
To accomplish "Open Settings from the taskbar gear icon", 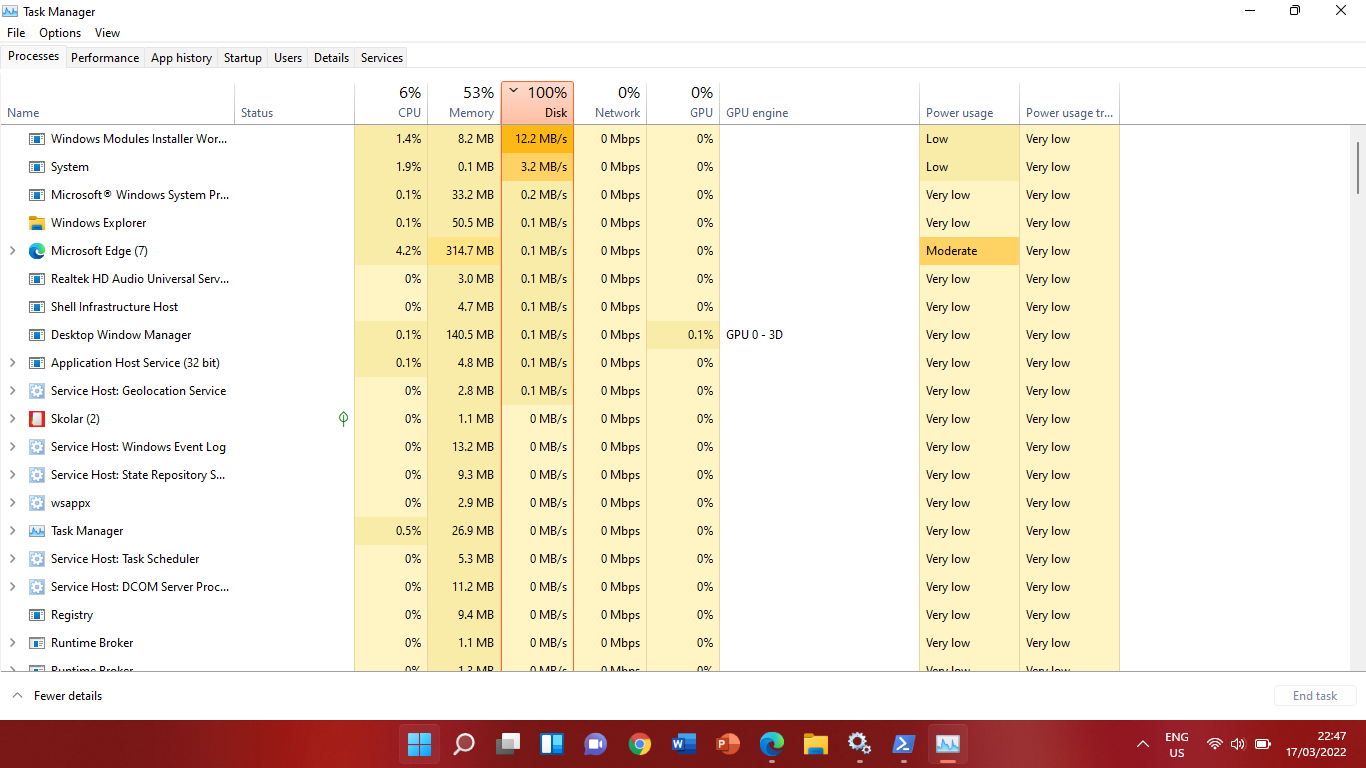I will coord(859,744).
